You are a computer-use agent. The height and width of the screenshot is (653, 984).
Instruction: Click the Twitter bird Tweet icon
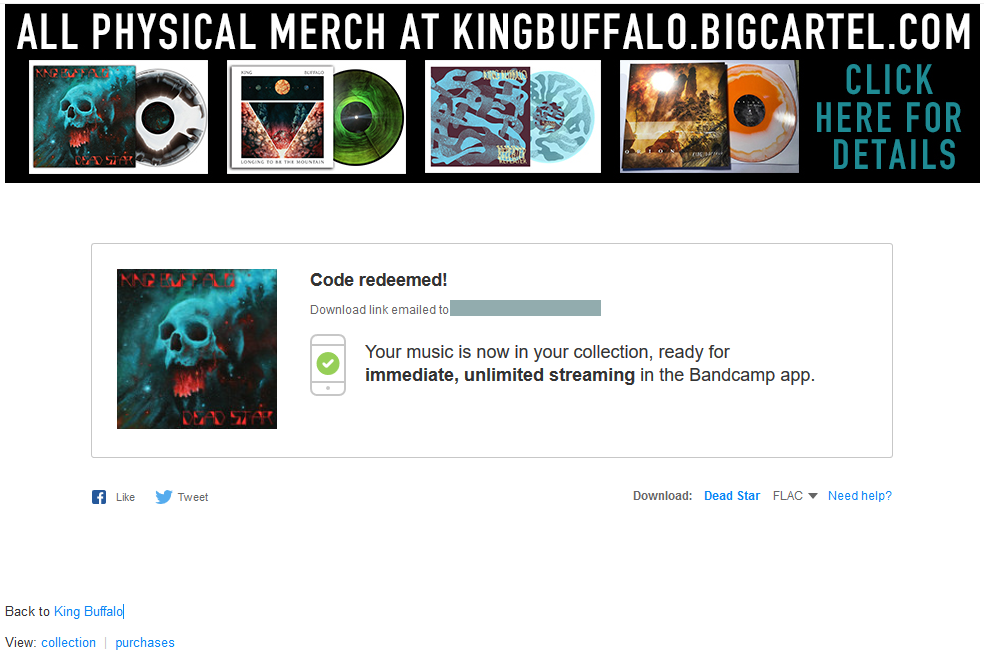(164, 497)
